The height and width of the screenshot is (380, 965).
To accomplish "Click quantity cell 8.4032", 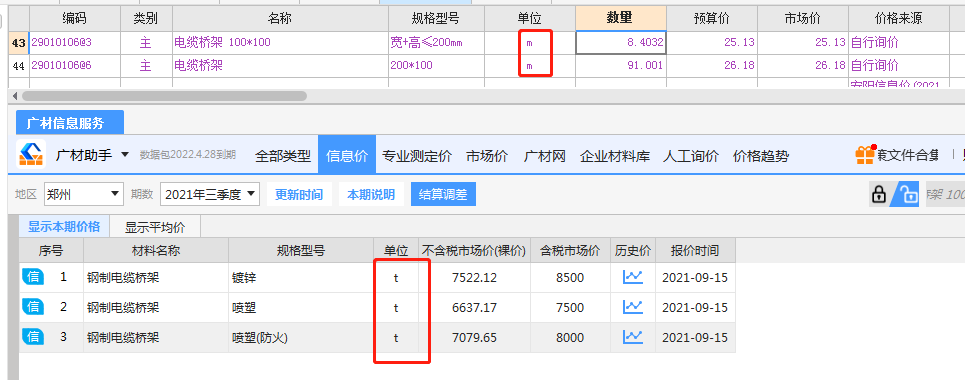I will point(620,42).
